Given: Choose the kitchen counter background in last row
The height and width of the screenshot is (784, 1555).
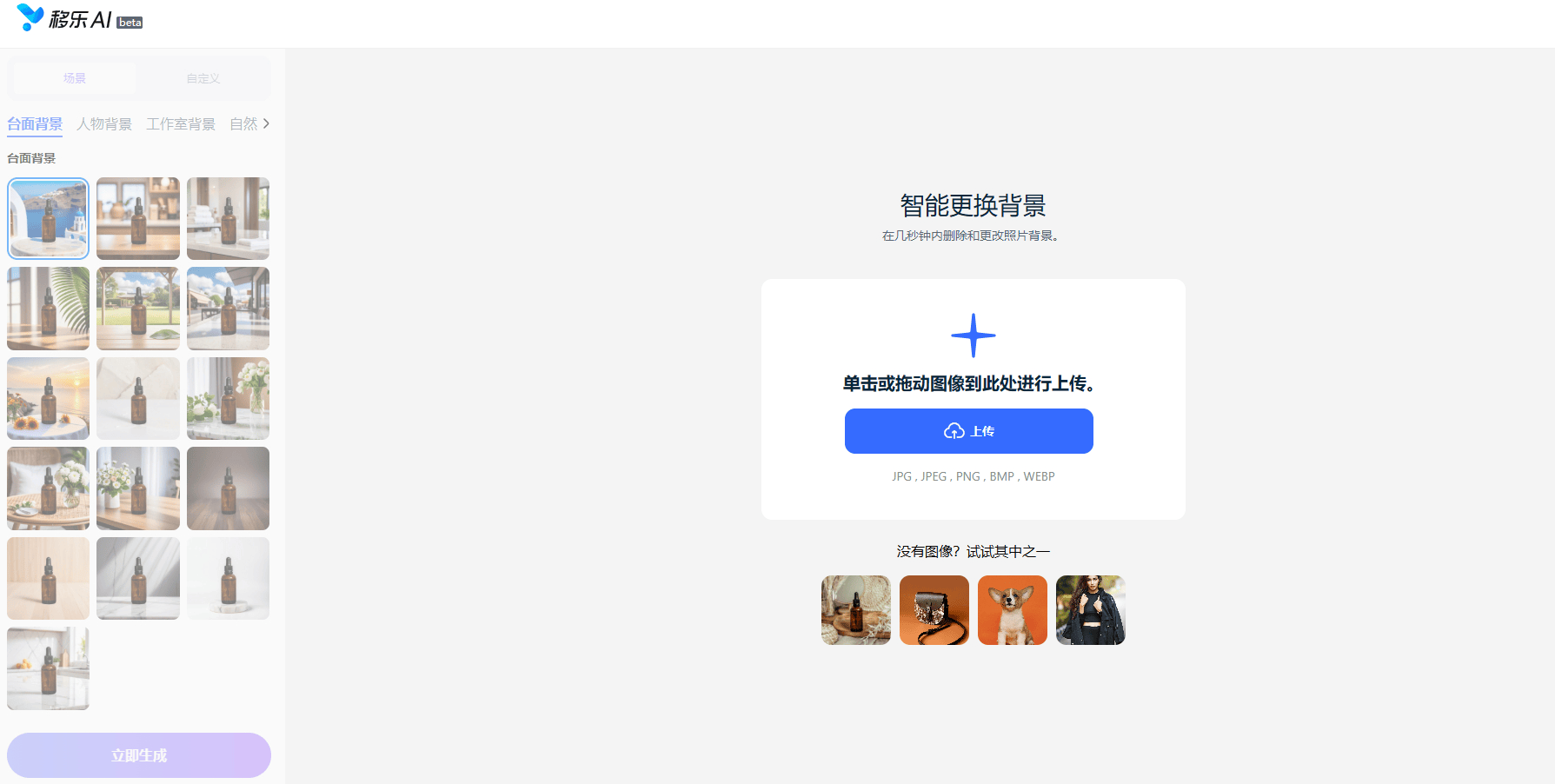Looking at the screenshot, I should [49, 668].
